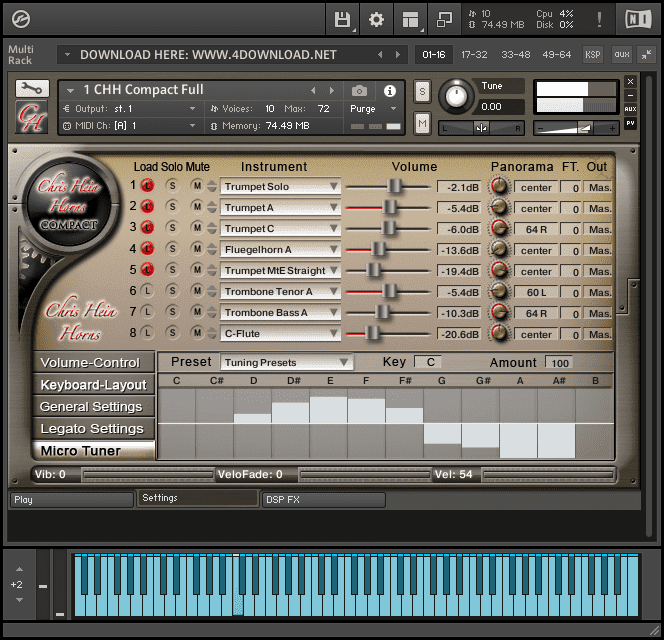This screenshot has width=664, height=640.
Task: Solo slot 4 Fluegelhorn A
Action: pos(172,248)
